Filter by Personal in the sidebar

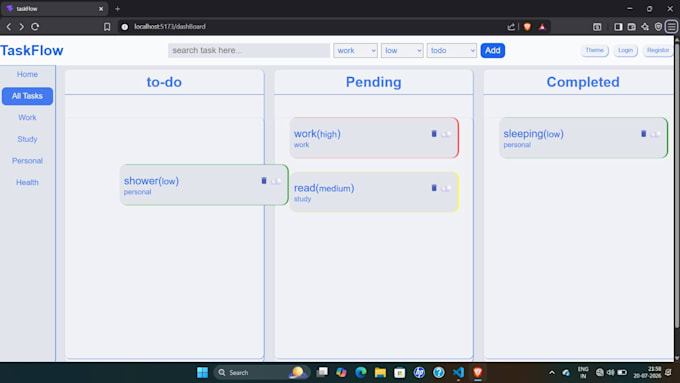pos(27,161)
